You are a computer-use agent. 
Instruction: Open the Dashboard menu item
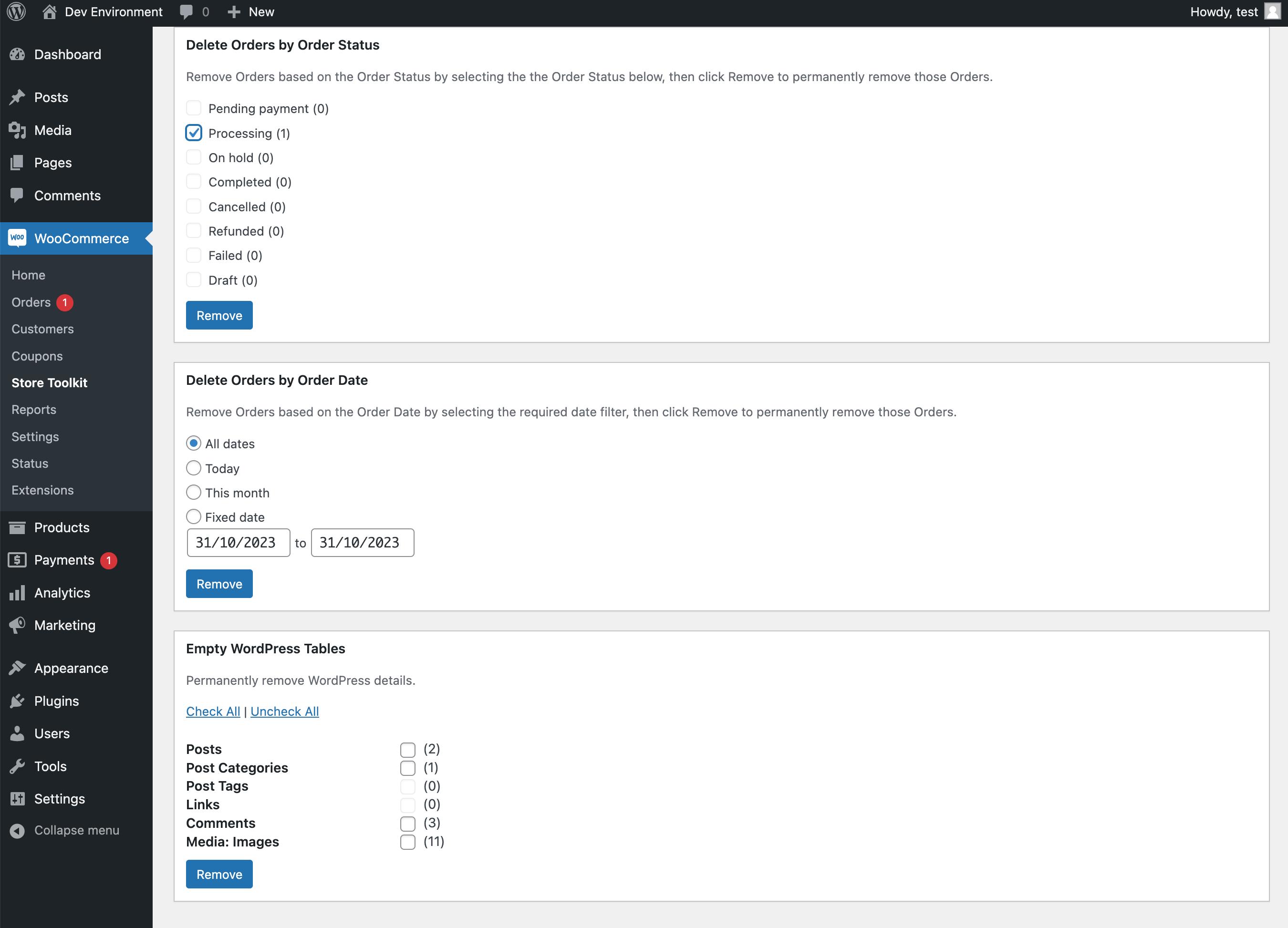pos(66,54)
